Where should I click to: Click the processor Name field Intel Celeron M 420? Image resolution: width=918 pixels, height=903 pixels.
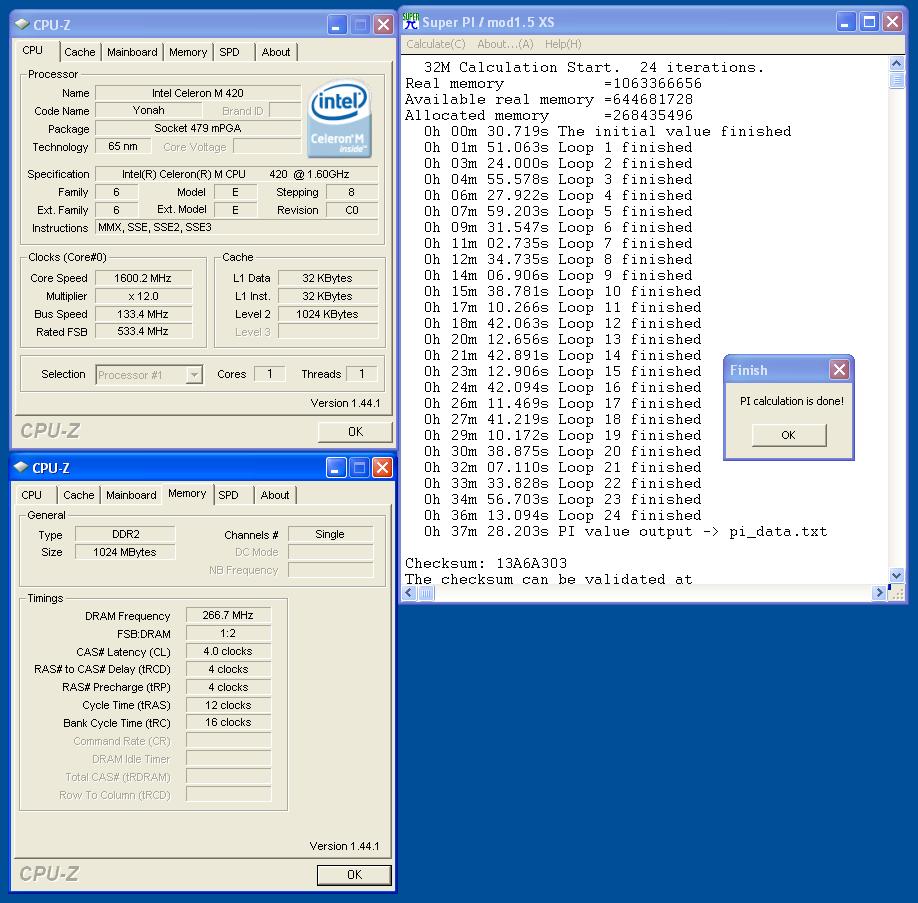click(198, 93)
